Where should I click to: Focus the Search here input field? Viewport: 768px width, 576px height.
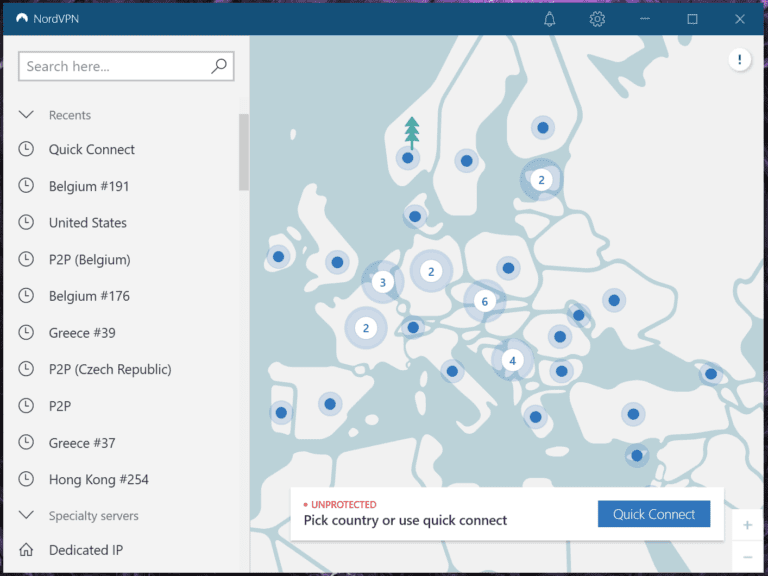pyautogui.click(x=115, y=66)
